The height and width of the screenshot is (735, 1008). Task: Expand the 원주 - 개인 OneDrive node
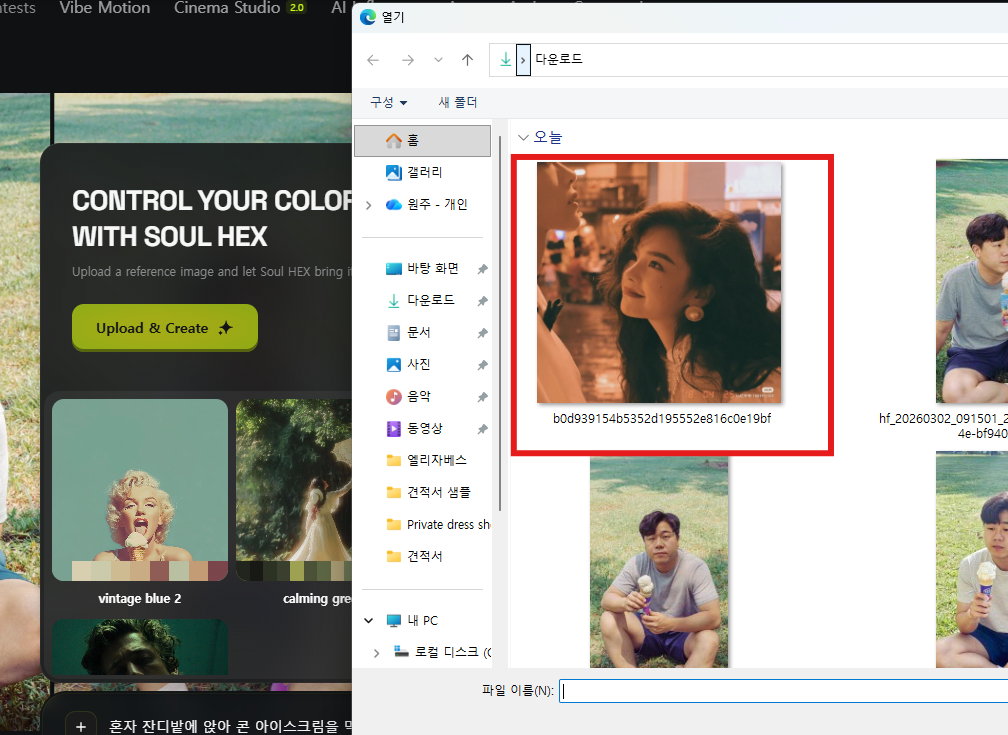pos(368,205)
